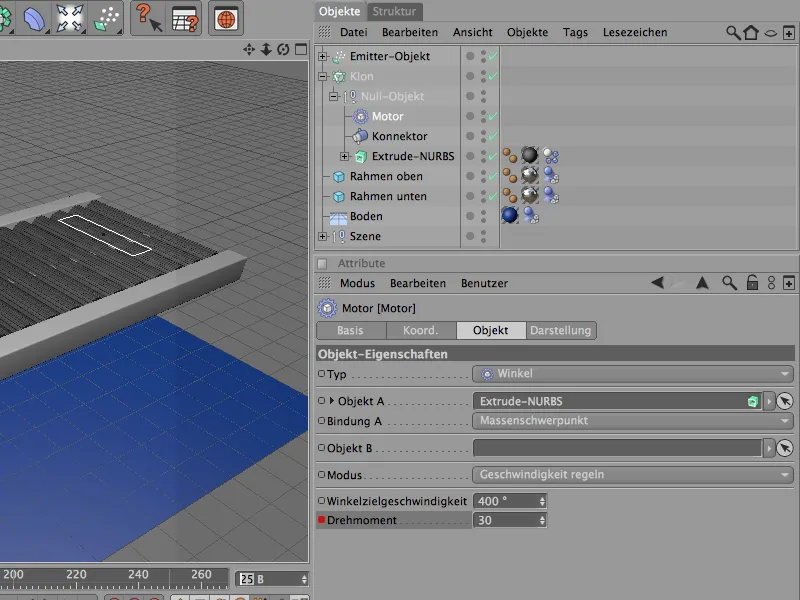Viewport: 800px width, 600px height.
Task: Expand the Extrude-NURBS tree node
Action: pos(345,156)
